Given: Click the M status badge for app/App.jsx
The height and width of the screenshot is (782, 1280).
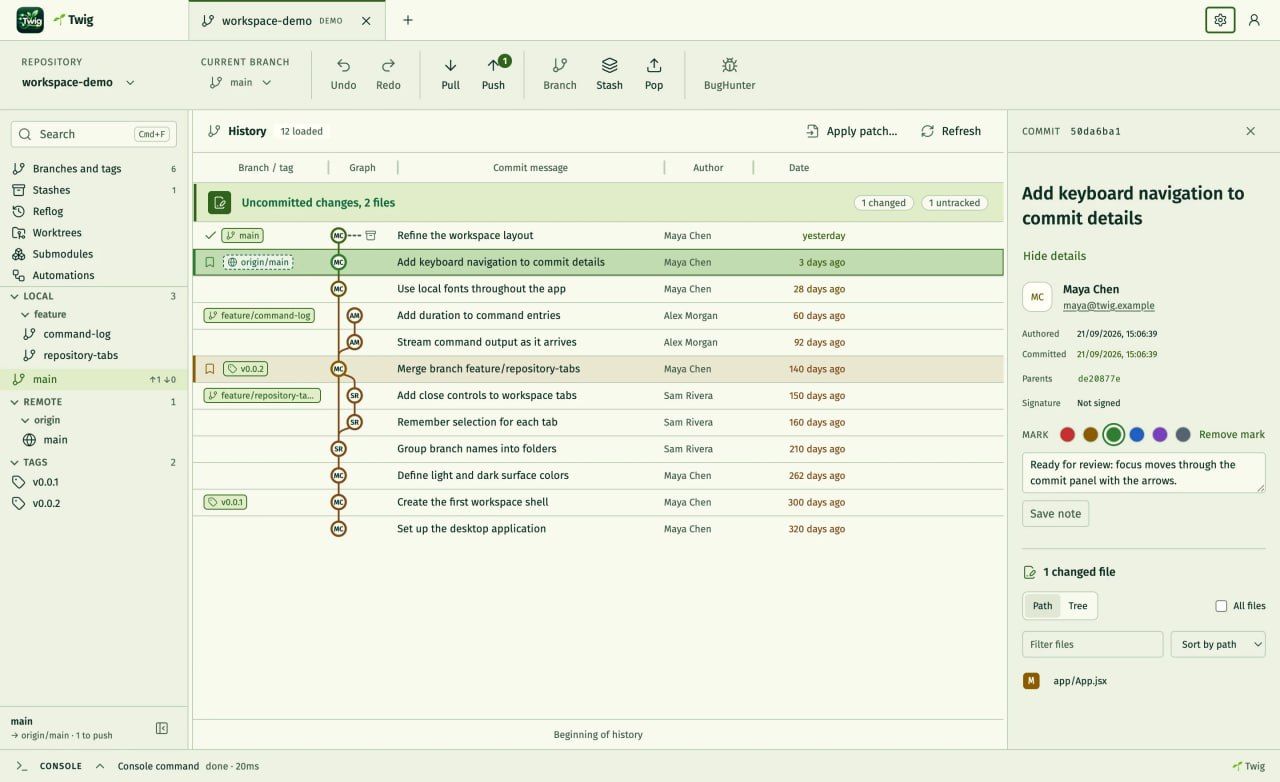Looking at the screenshot, I should tap(1031, 681).
